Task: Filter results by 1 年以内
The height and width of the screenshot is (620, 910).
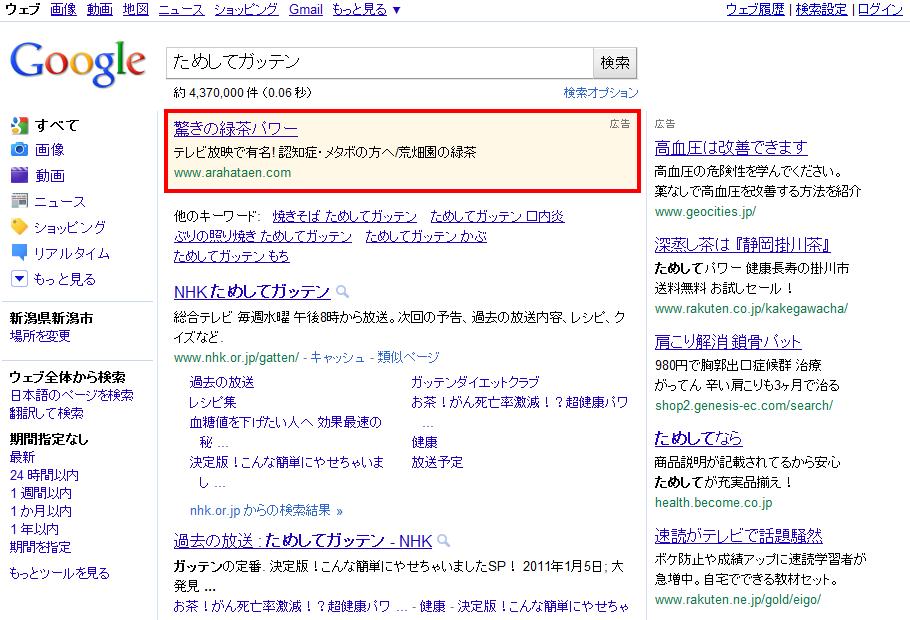Action: click(34, 529)
